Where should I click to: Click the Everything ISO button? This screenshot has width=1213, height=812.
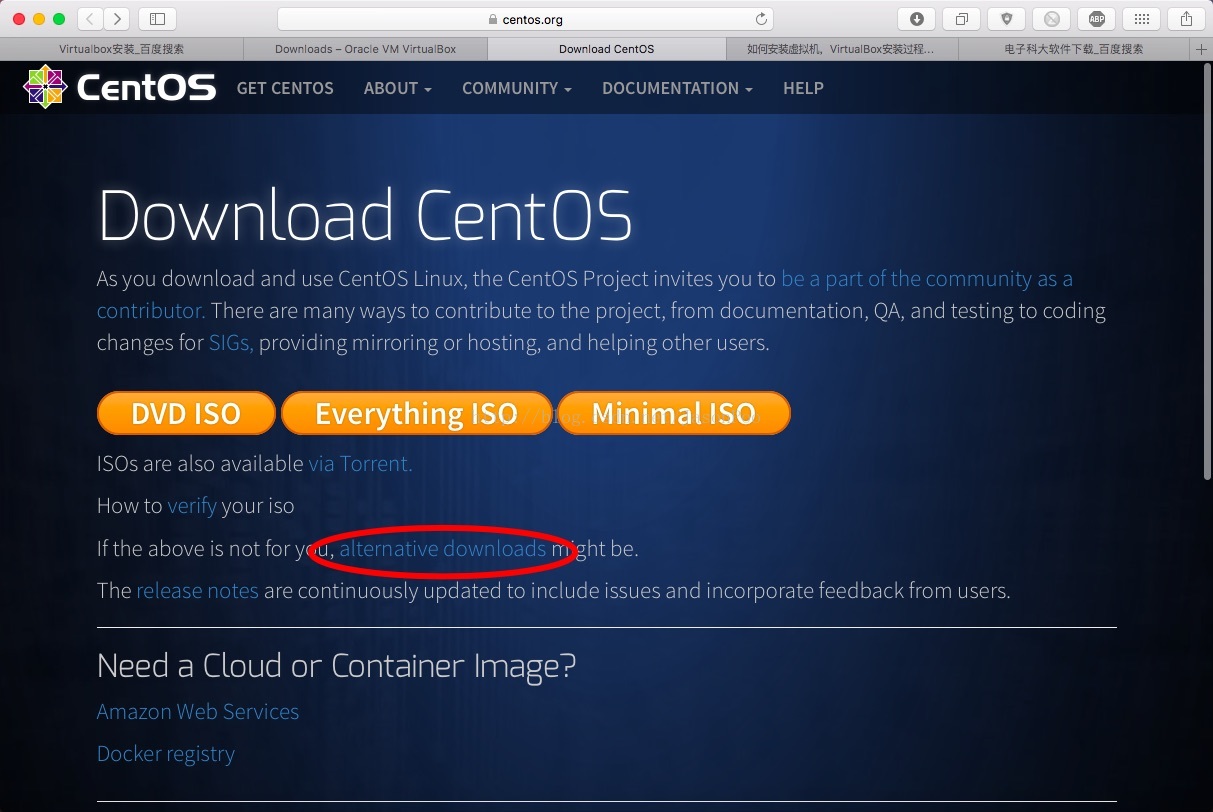click(x=416, y=413)
